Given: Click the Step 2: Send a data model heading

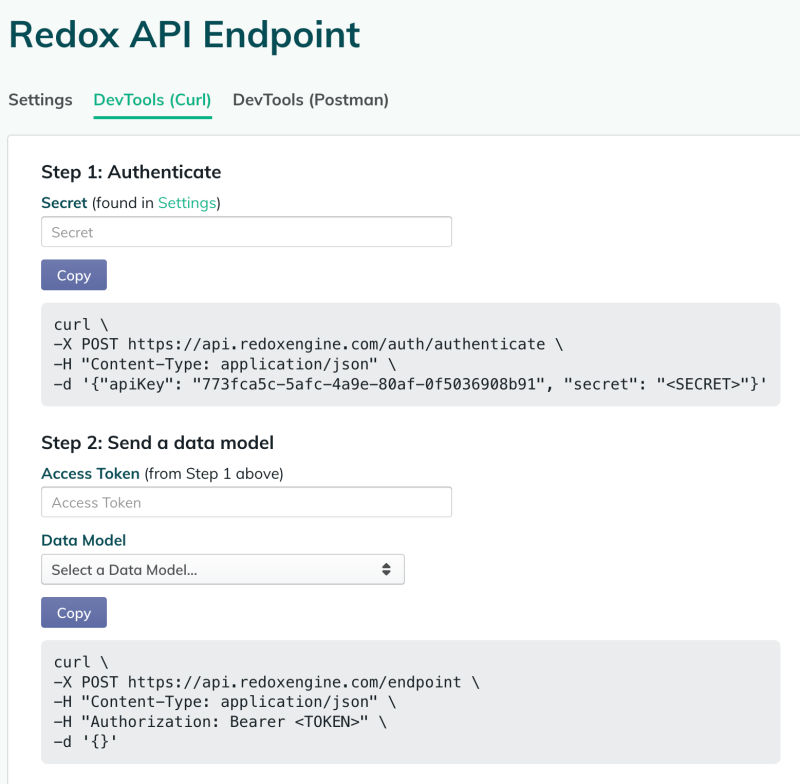Looking at the screenshot, I should [157, 443].
